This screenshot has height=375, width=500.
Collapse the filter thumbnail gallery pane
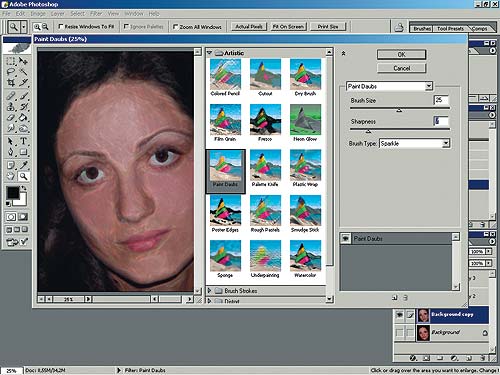343,53
